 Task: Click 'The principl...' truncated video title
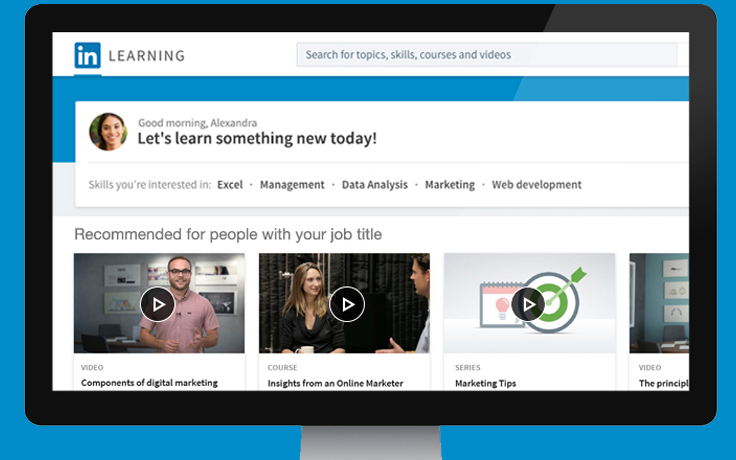click(x=662, y=383)
